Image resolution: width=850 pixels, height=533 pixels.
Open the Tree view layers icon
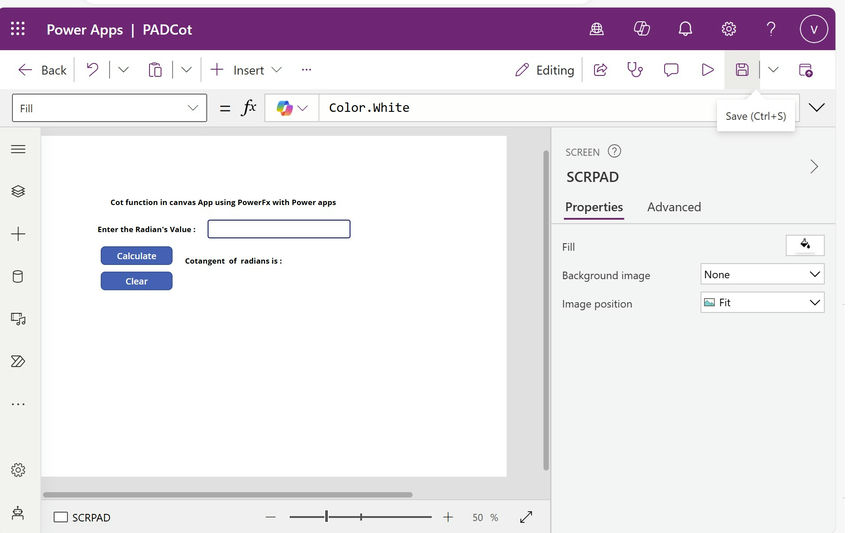(18, 191)
